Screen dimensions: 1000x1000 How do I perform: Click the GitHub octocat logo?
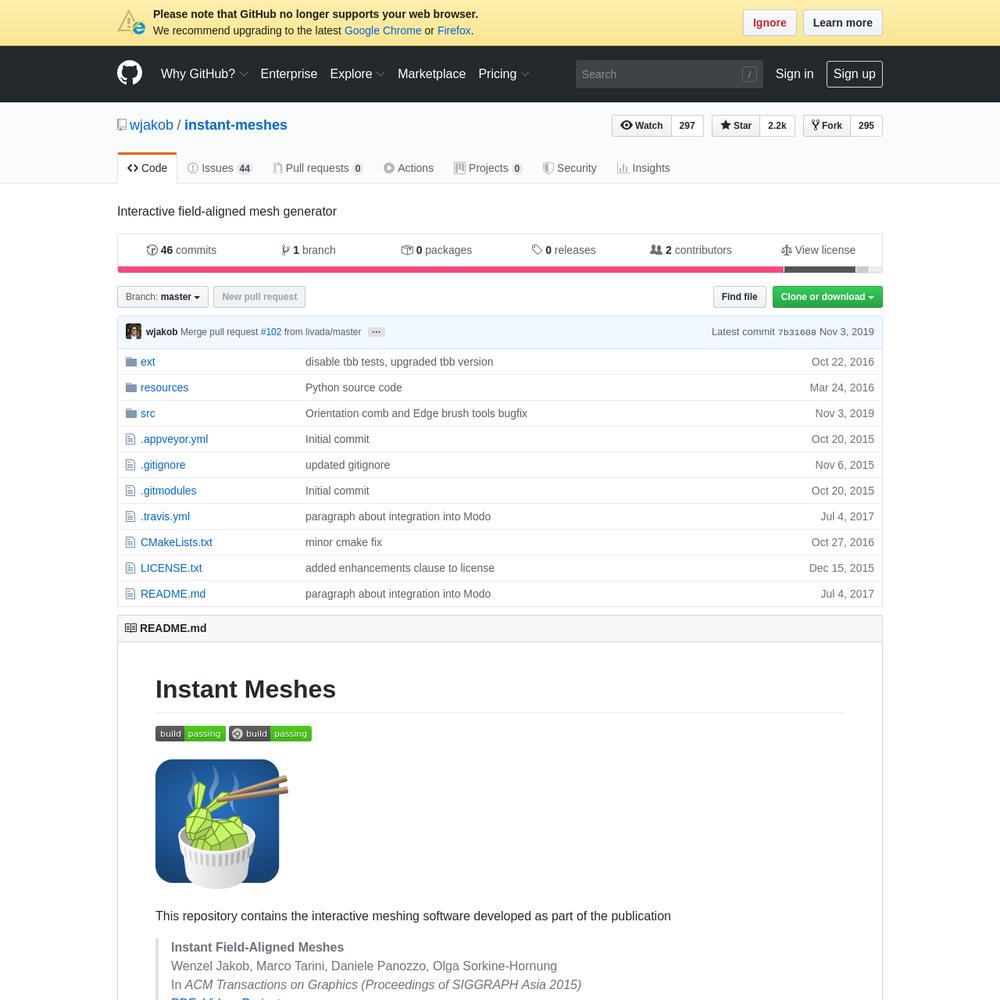click(x=129, y=73)
